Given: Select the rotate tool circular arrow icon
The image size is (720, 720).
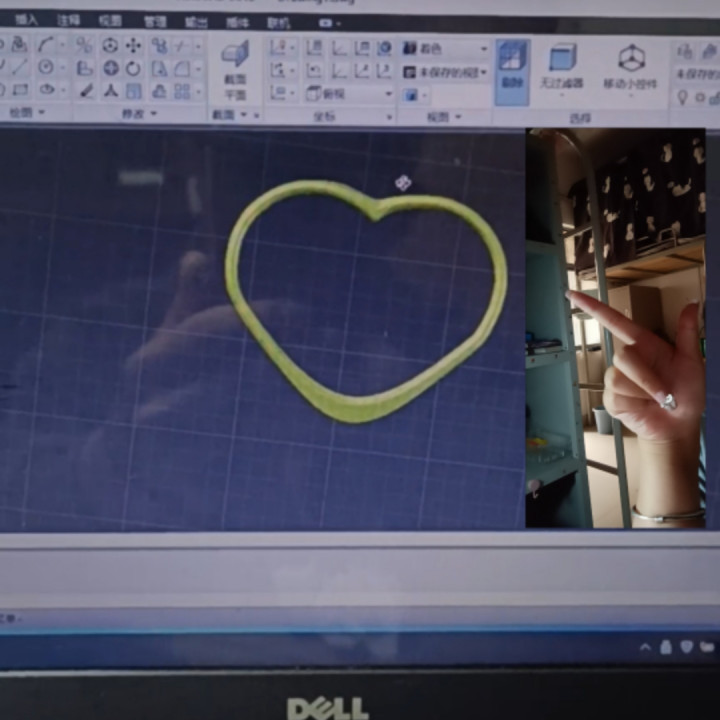Looking at the screenshot, I should tap(133, 68).
